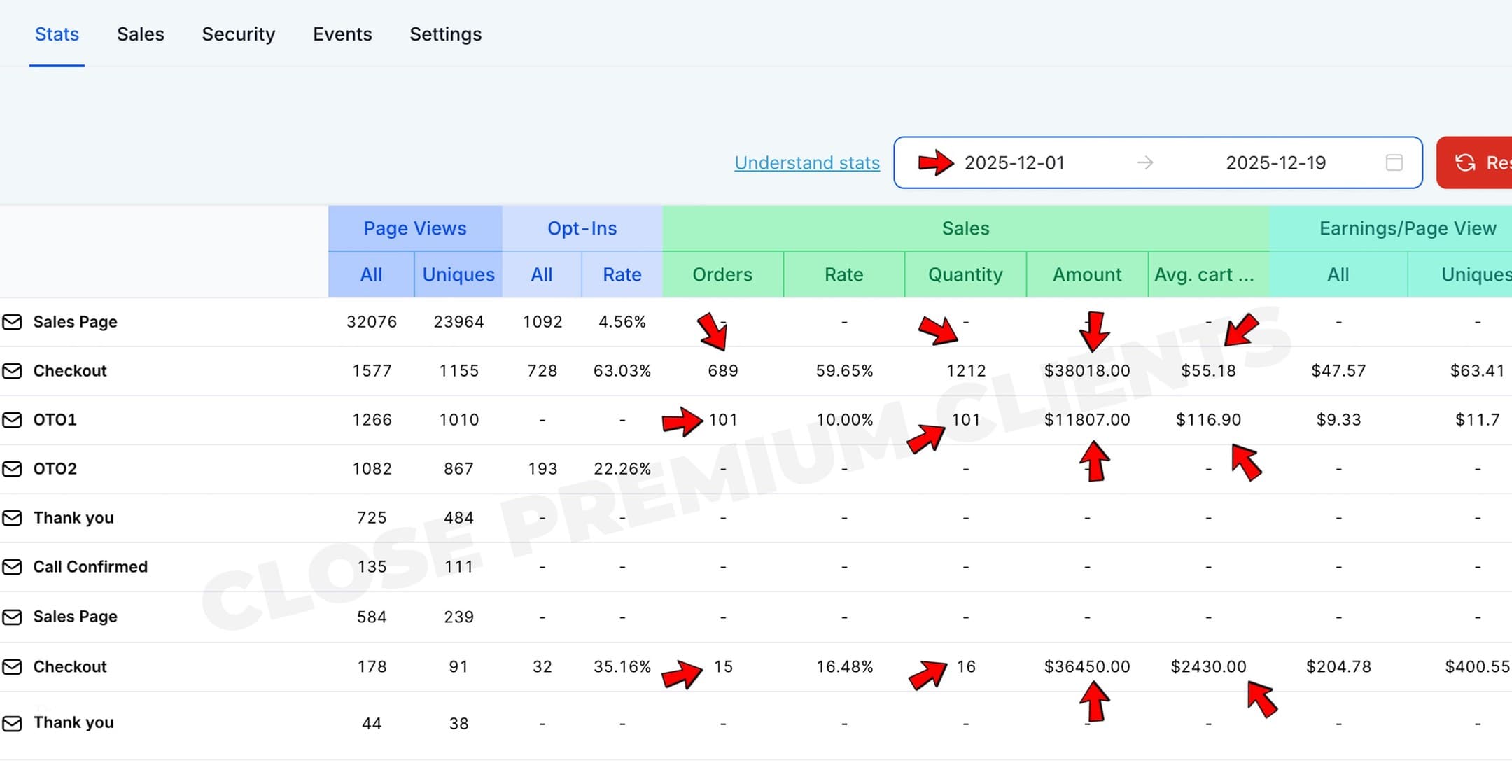The width and height of the screenshot is (1512, 784).
Task: Click average cart value $116.90
Action: (x=1208, y=420)
